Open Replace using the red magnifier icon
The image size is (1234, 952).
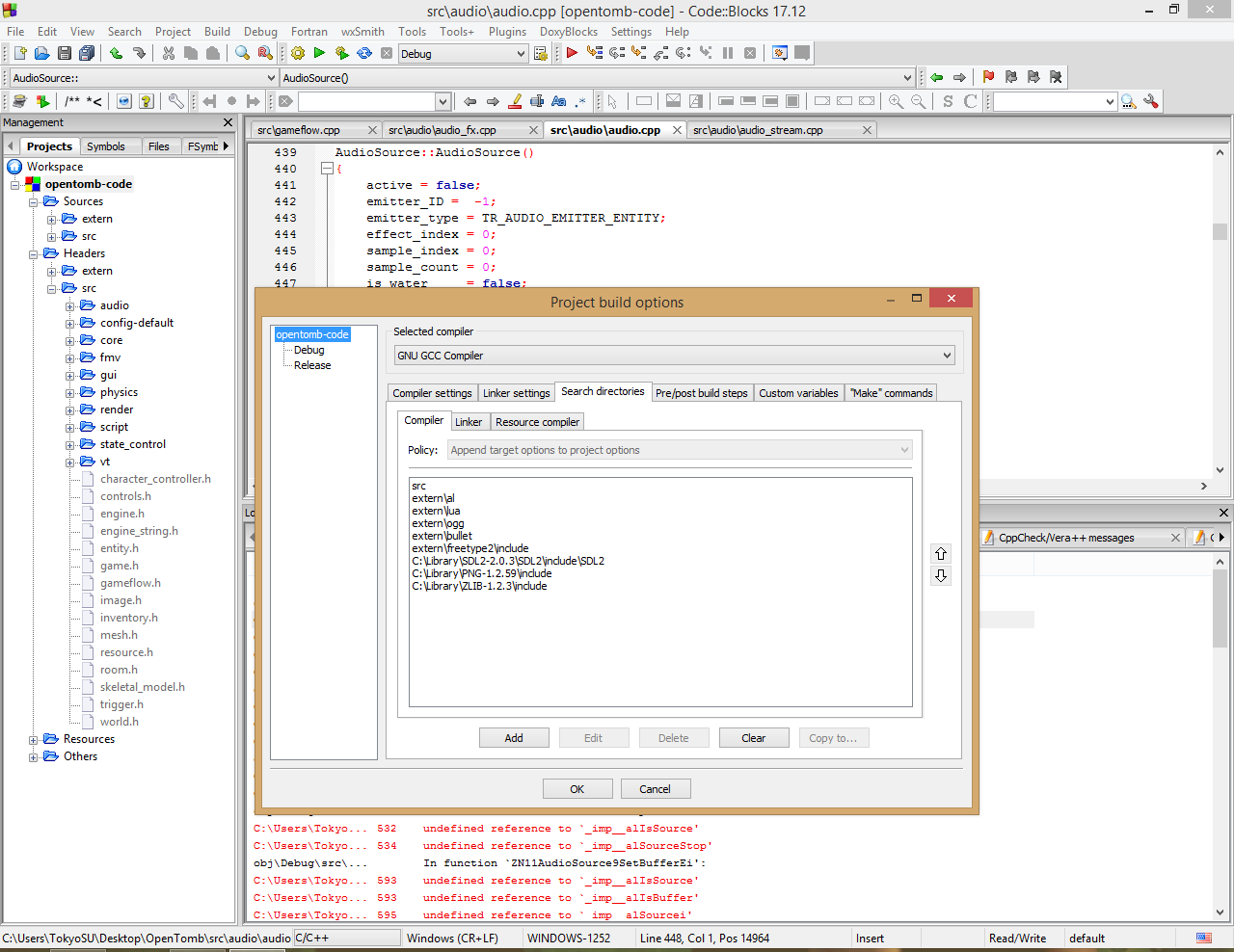pyautogui.click(x=265, y=53)
